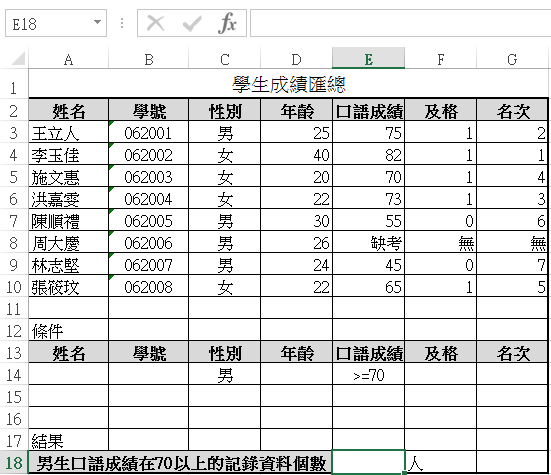Select column D header
The height and width of the screenshot is (475, 551).
tap(297, 58)
